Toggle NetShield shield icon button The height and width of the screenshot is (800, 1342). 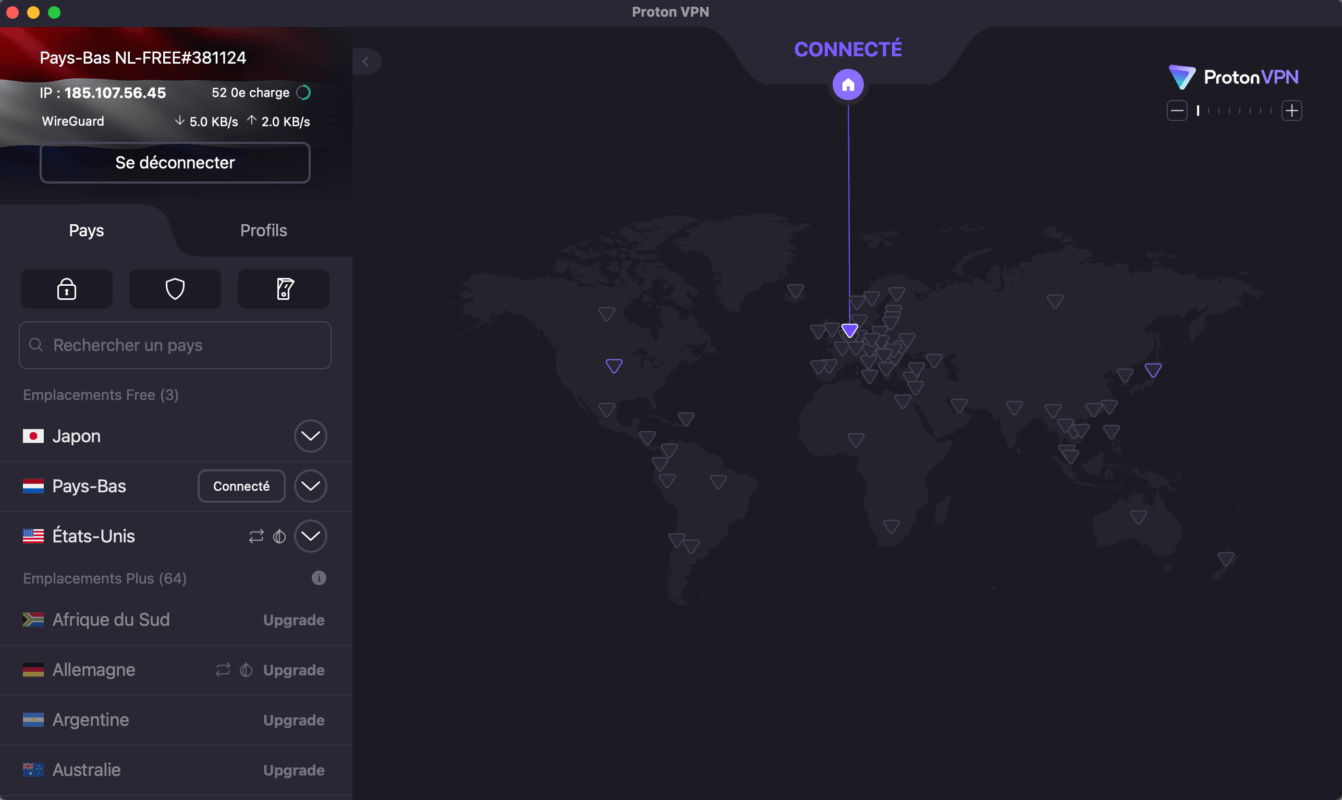click(175, 289)
